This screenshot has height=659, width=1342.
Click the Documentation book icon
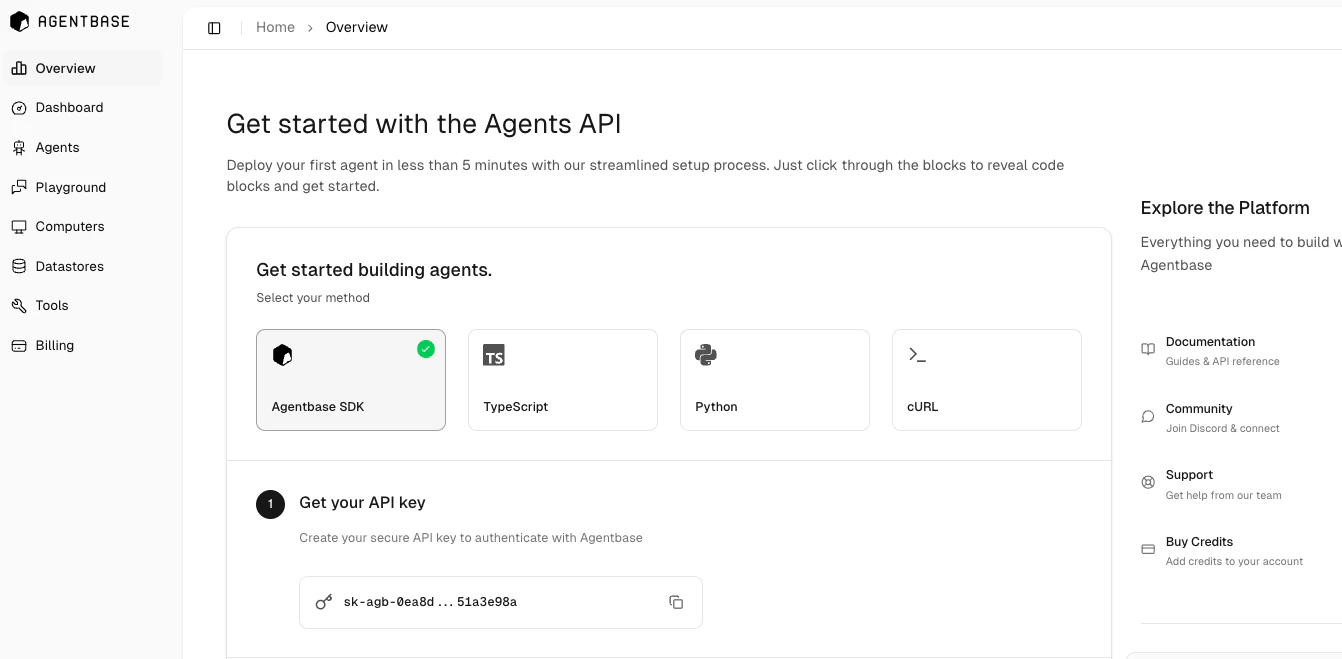(1148, 350)
